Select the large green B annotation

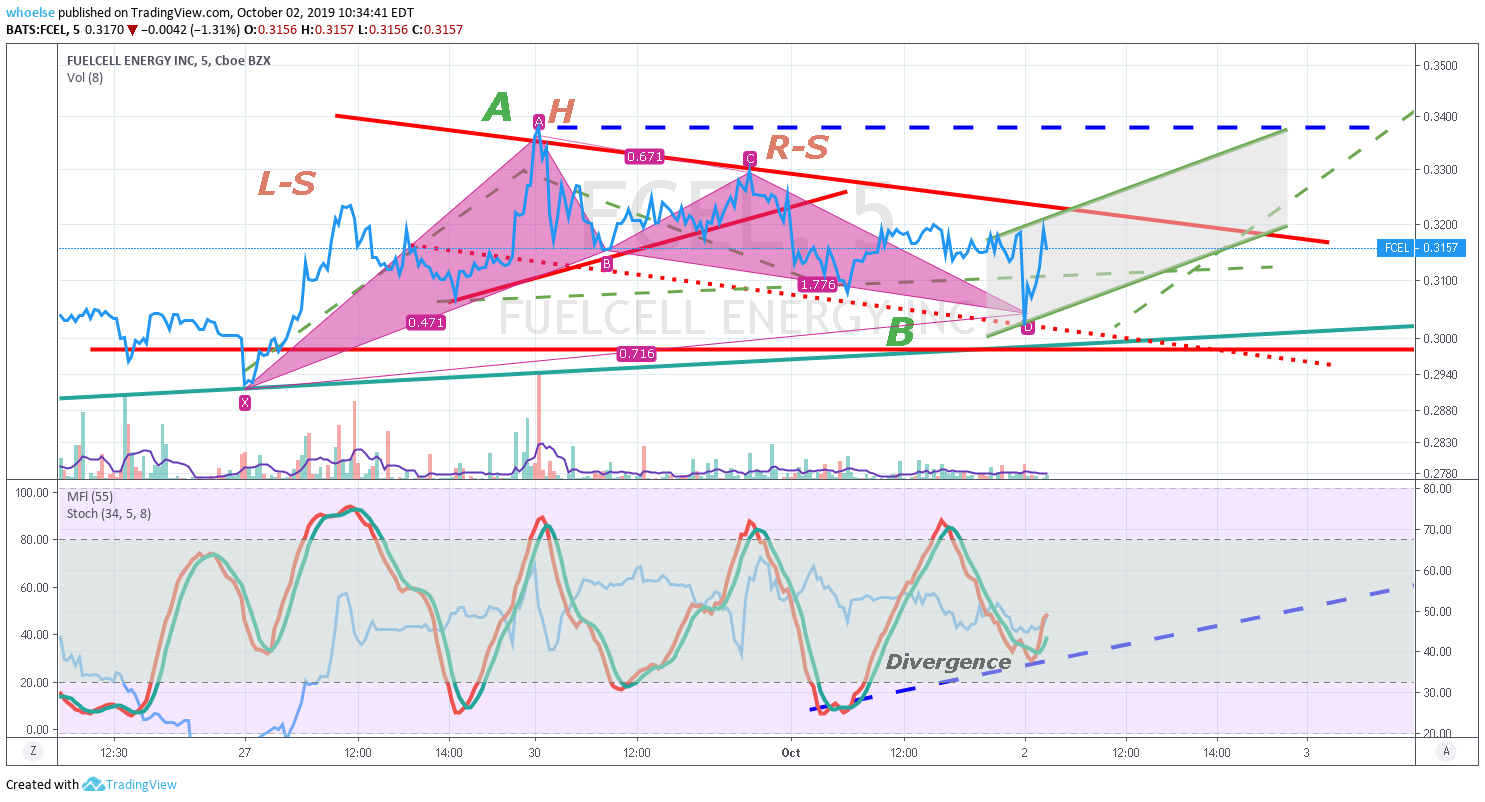click(900, 332)
